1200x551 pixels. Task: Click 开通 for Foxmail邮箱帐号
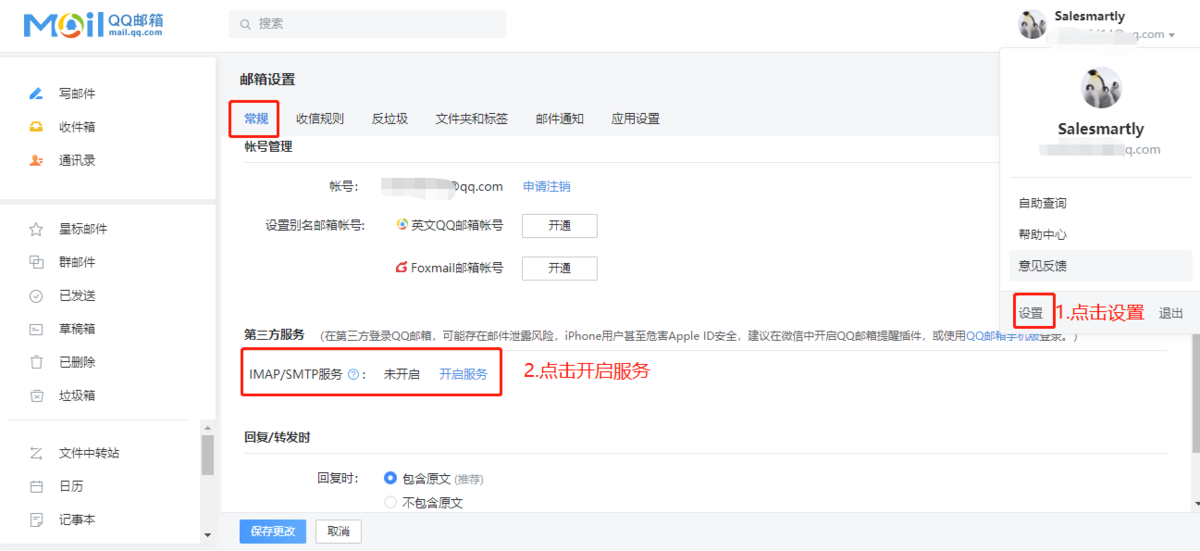560,268
